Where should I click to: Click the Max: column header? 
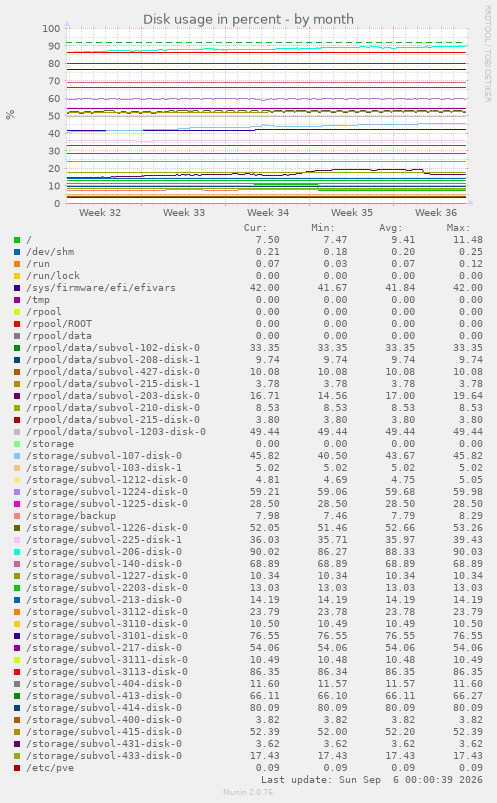pos(458,228)
